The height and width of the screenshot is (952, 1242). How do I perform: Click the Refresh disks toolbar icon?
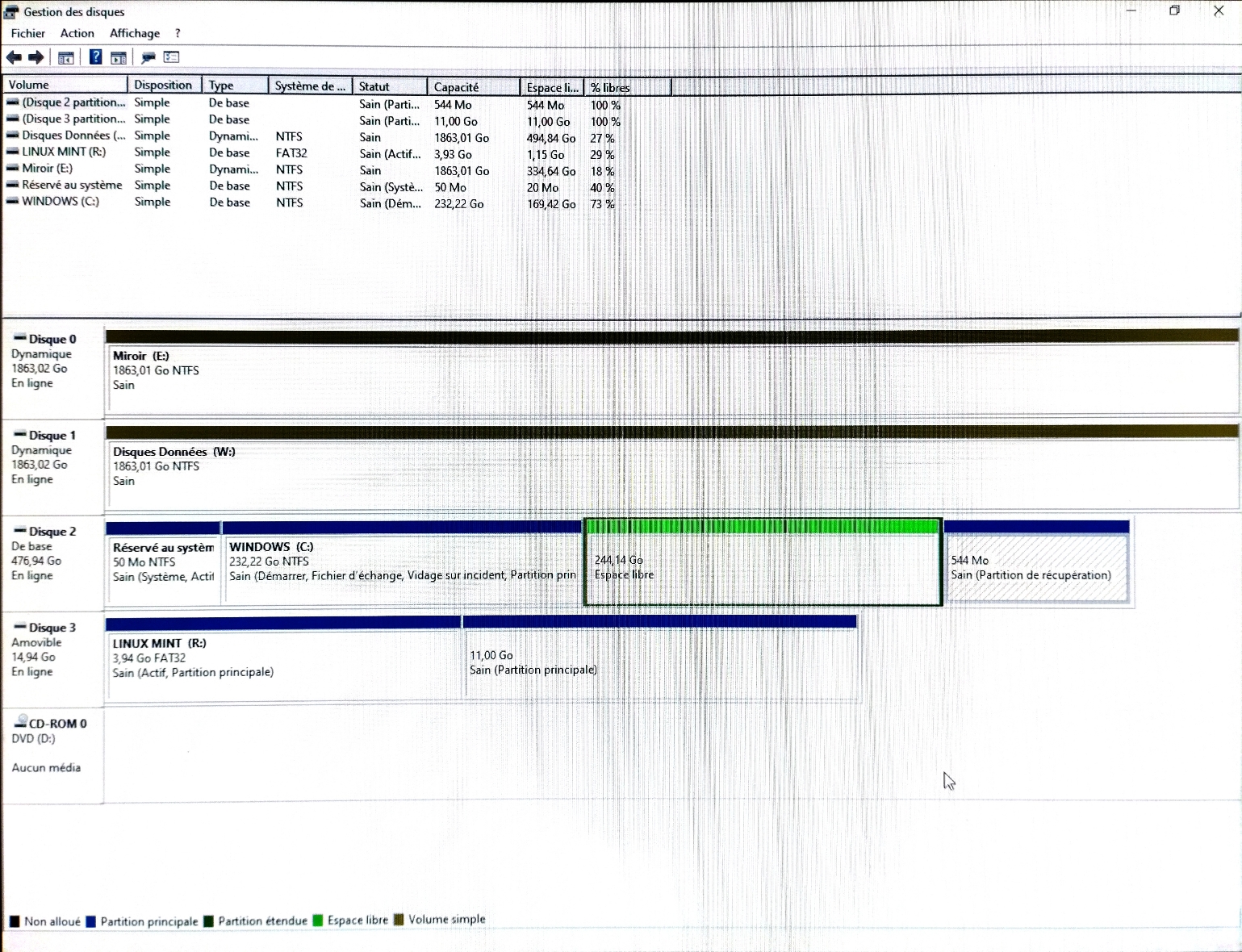[148, 57]
